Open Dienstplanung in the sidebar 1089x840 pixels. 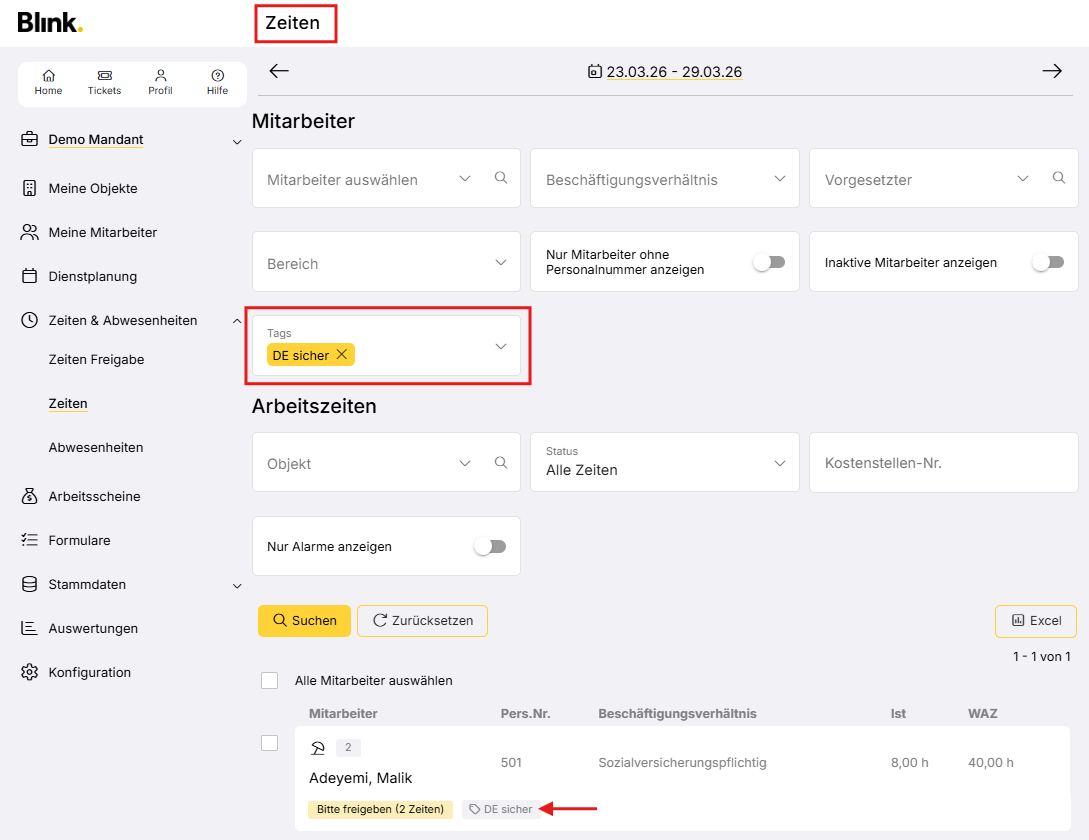(92, 276)
